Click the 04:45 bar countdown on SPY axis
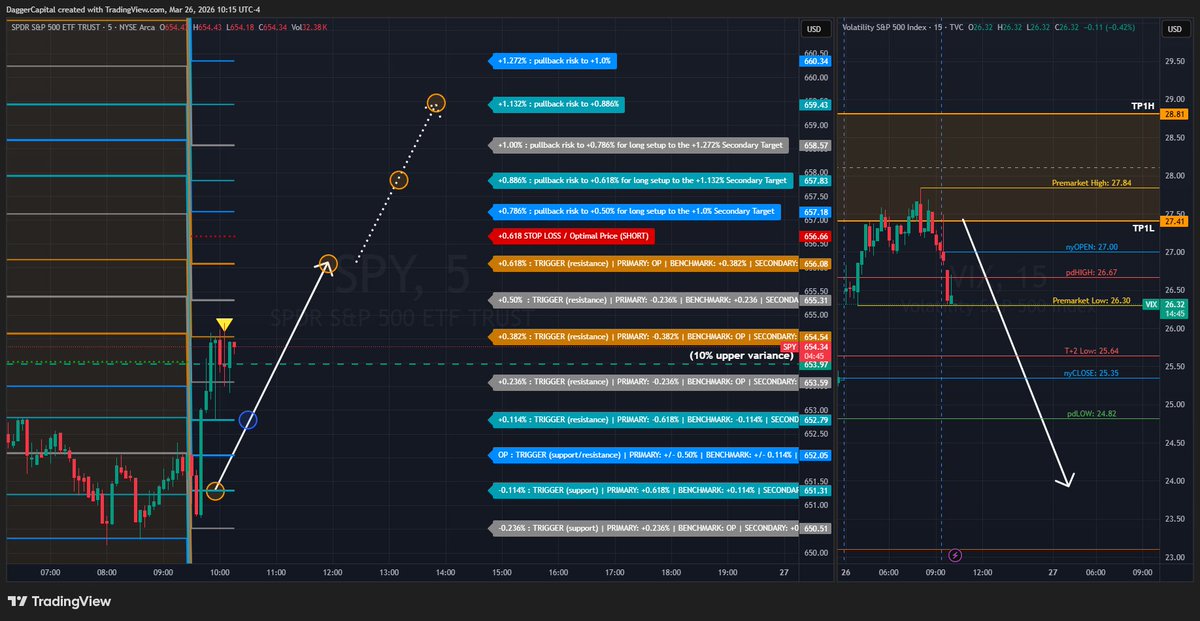 click(816, 355)
